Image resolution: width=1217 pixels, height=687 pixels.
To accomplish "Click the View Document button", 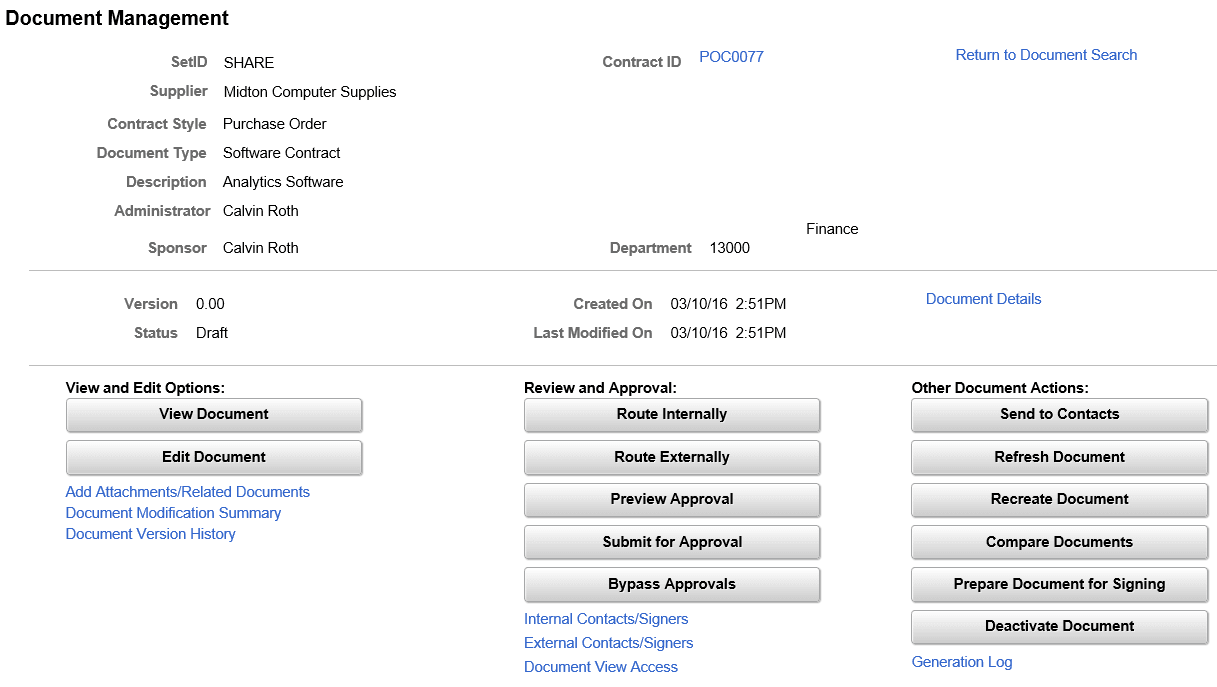I will 213,414.
